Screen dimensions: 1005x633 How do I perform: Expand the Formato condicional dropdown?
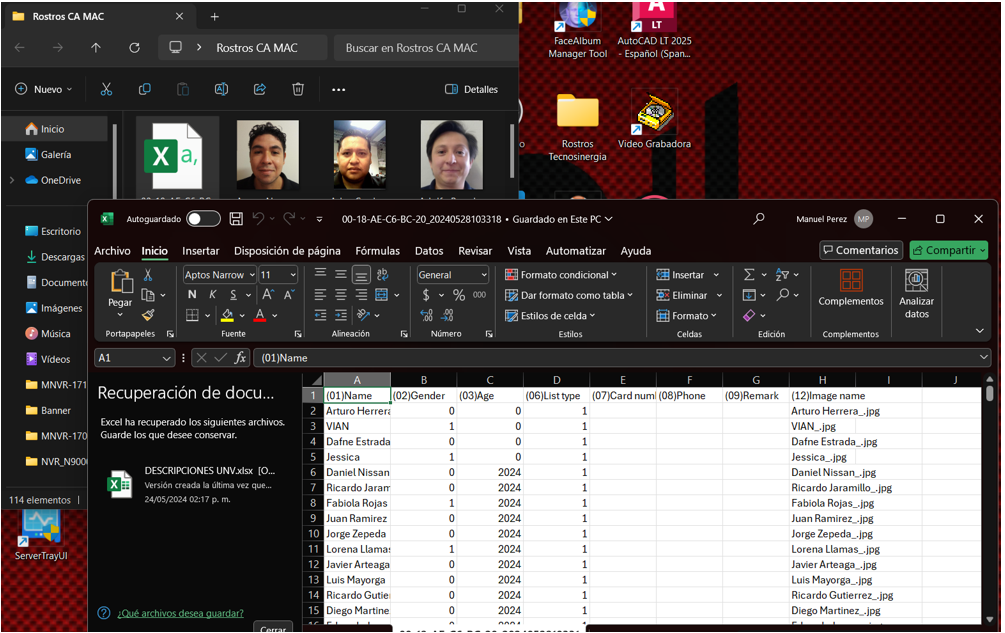click(x=561, y=275)
